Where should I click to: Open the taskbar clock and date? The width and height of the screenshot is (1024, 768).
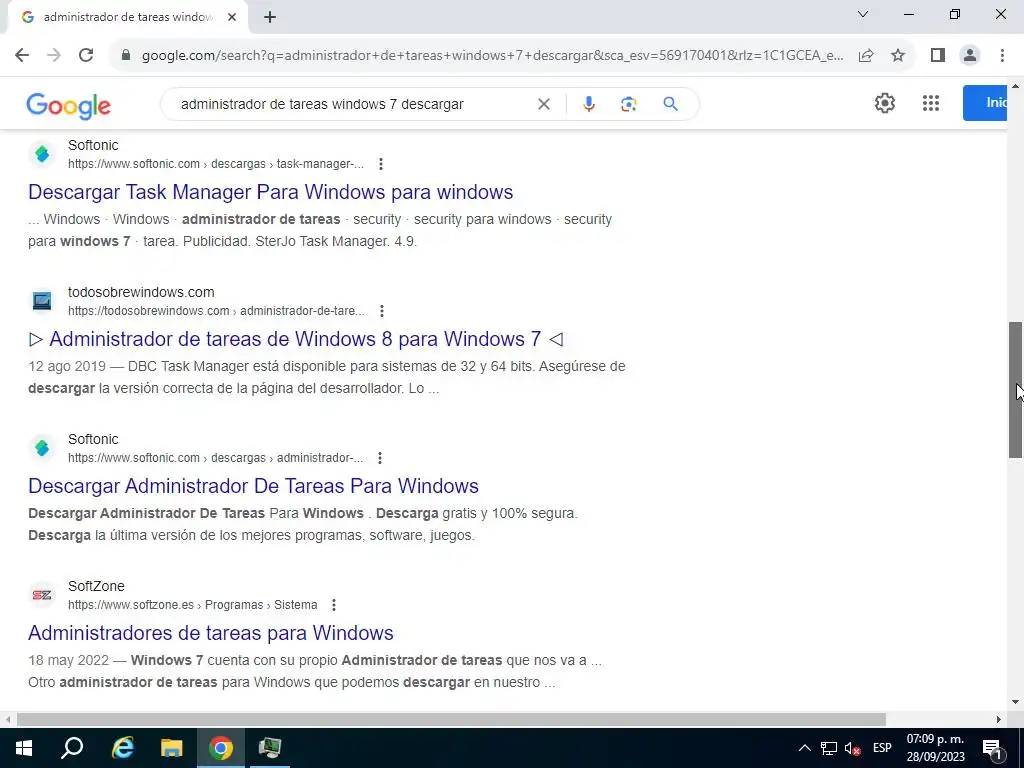(x=935, y=748)
